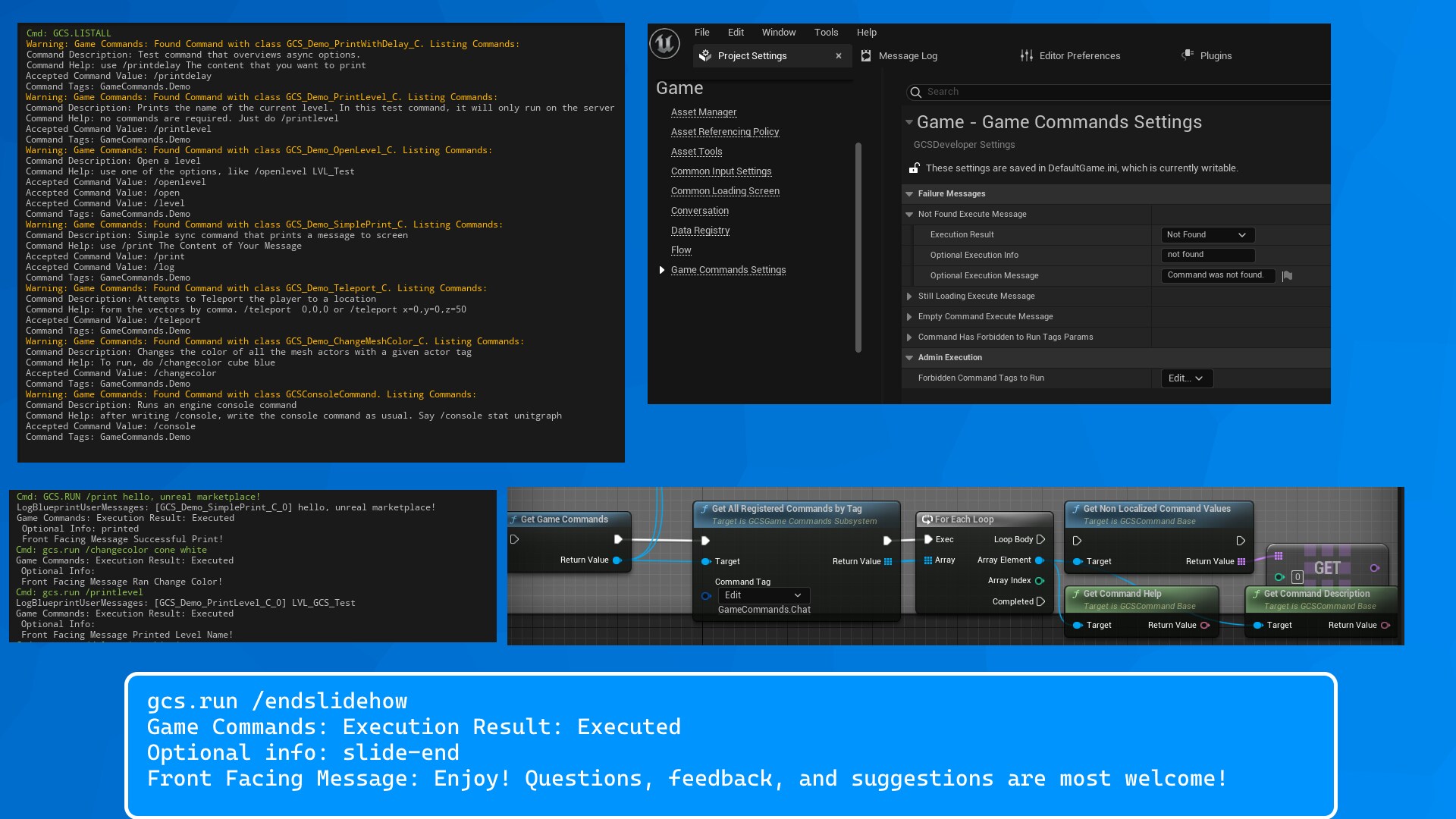This screenshot has width=1456, height=819.
Task: Click the search magnifier icon in Project Settings
Action: pos(917,92)
